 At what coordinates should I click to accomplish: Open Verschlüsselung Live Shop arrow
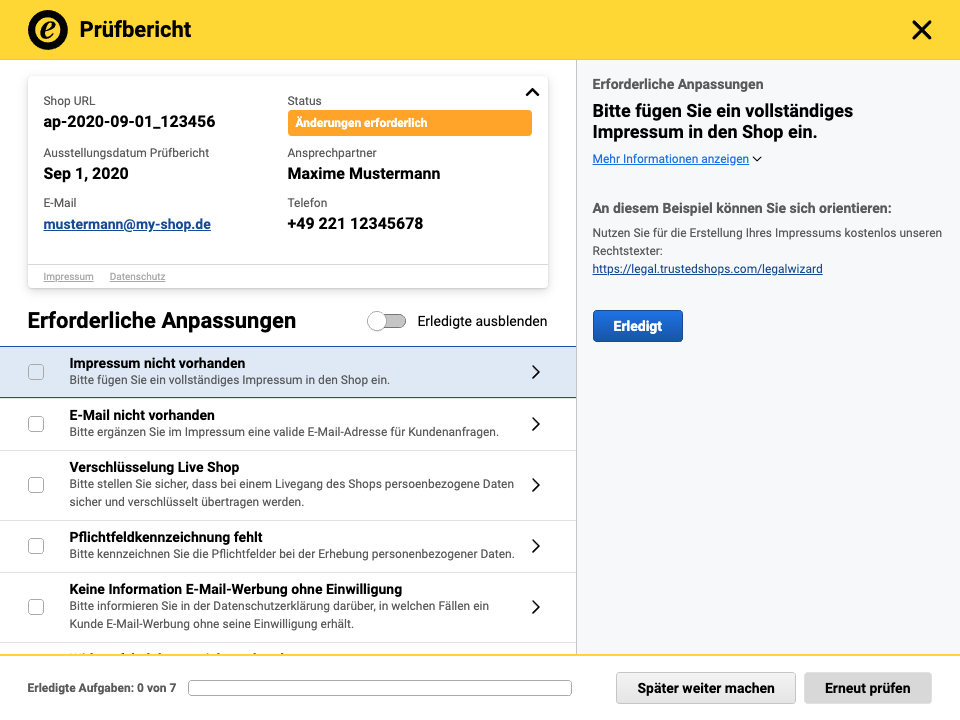coord(536,485)
